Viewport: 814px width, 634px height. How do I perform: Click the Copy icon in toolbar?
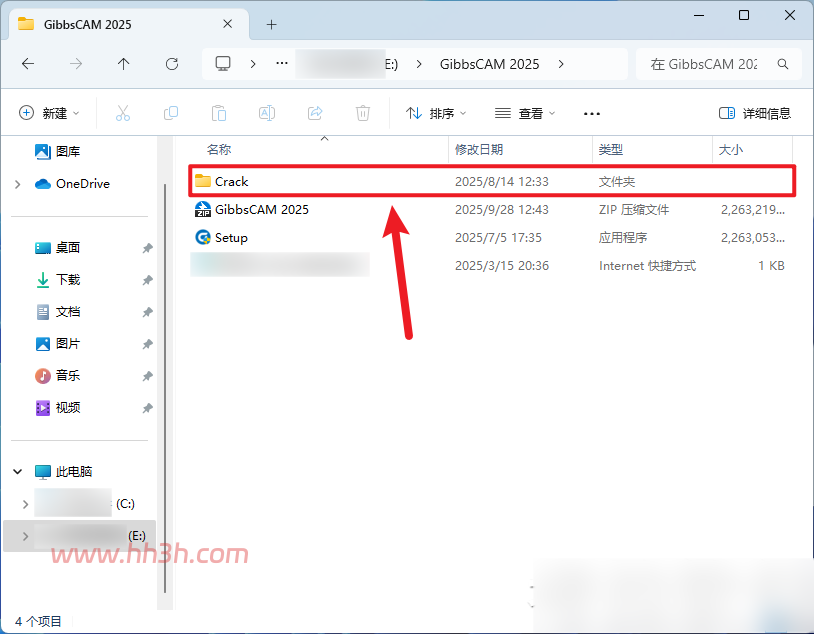171,113
